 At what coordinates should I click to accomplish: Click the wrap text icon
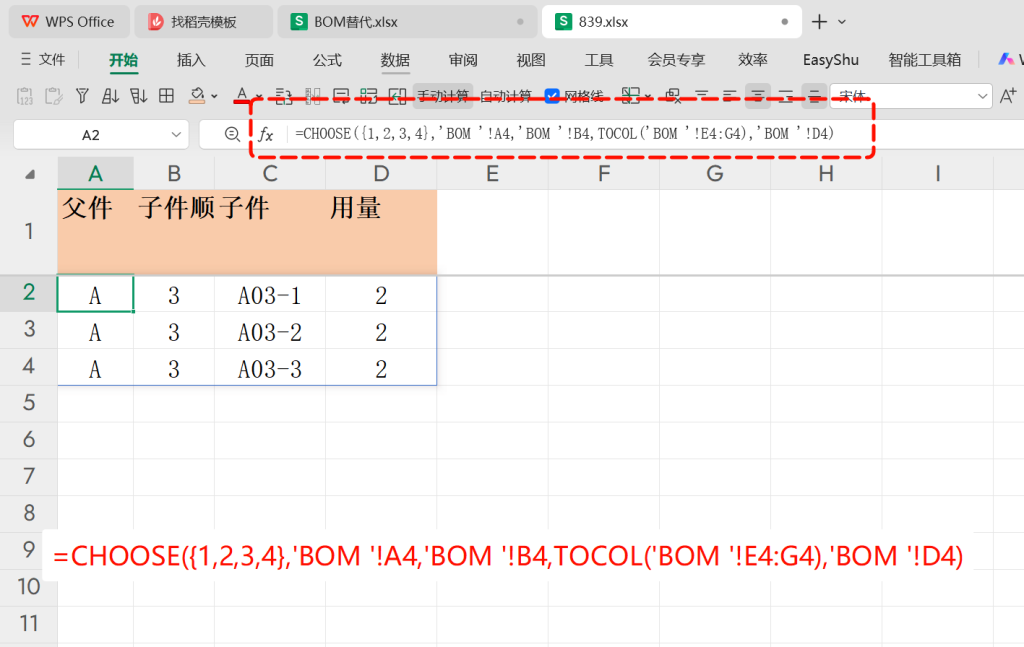tap(341, 97)
